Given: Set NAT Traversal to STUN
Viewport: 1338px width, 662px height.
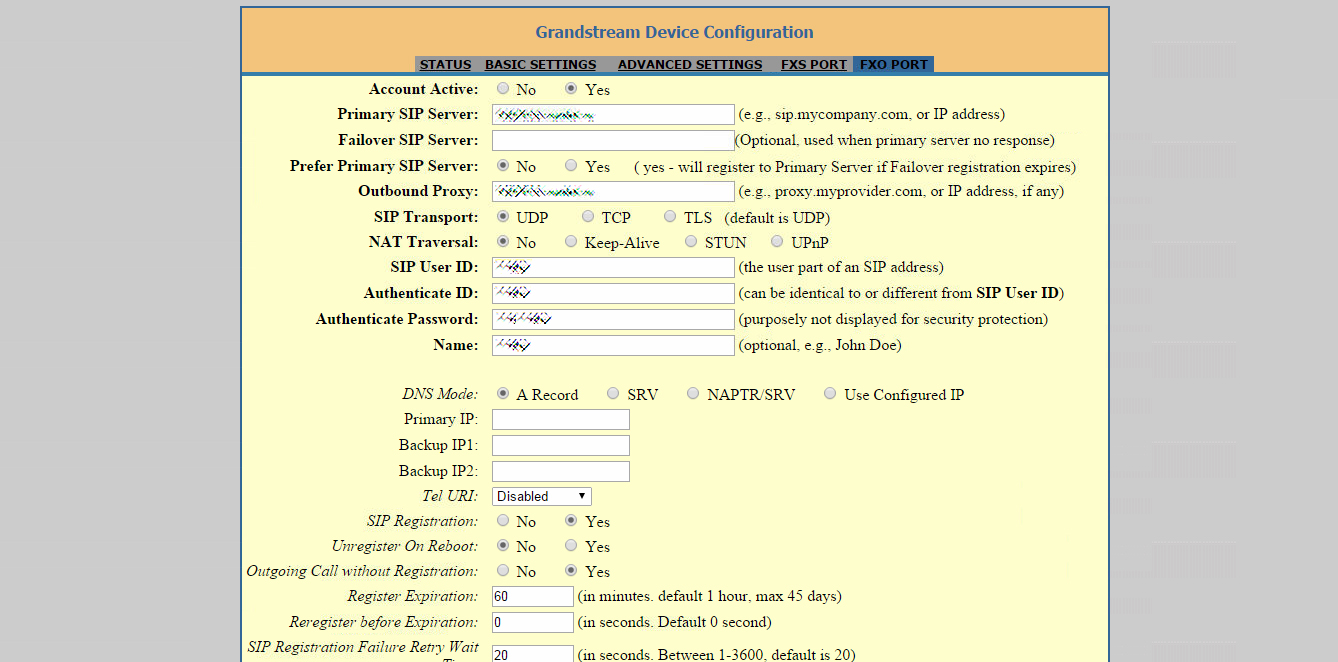Looking at the screenshot, I should point(691,242).
